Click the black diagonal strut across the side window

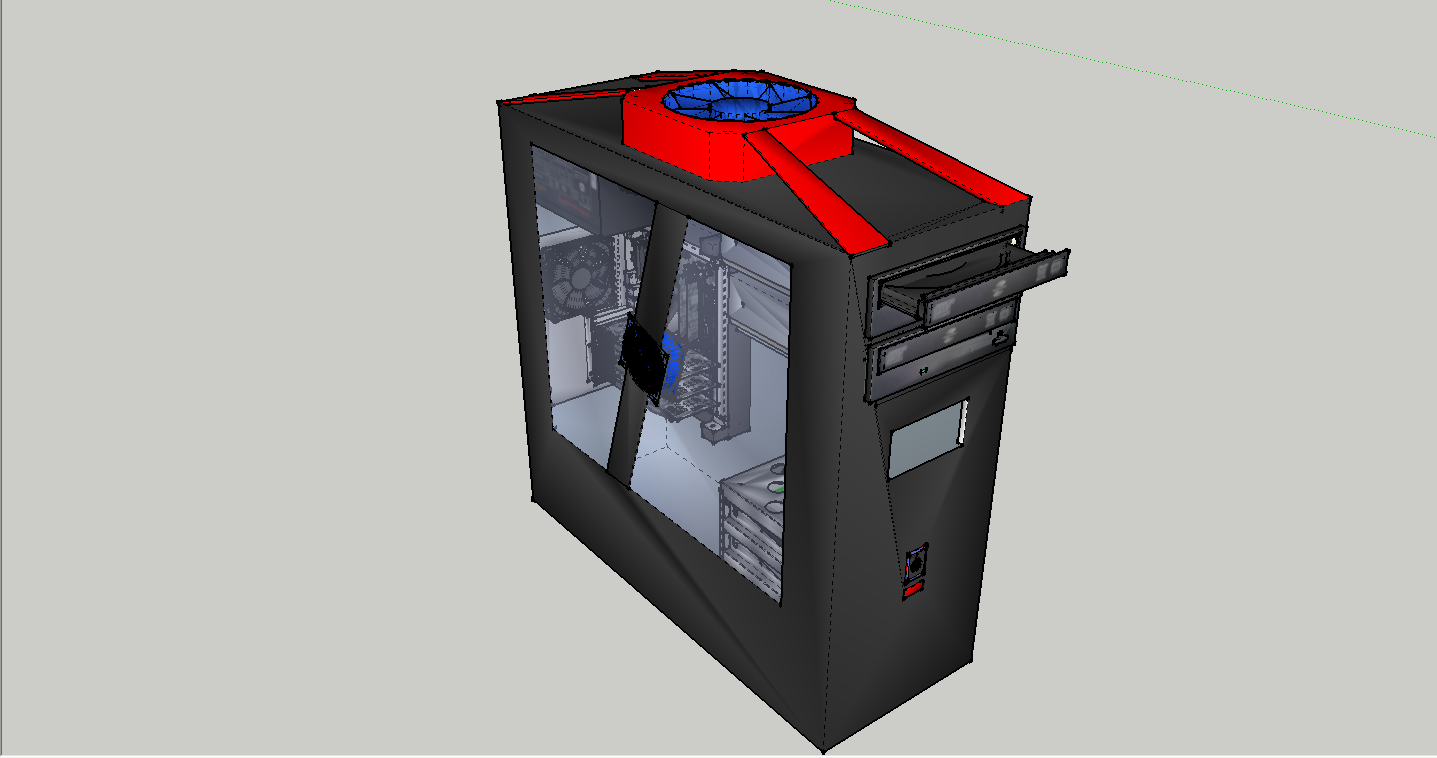(648, 345)
